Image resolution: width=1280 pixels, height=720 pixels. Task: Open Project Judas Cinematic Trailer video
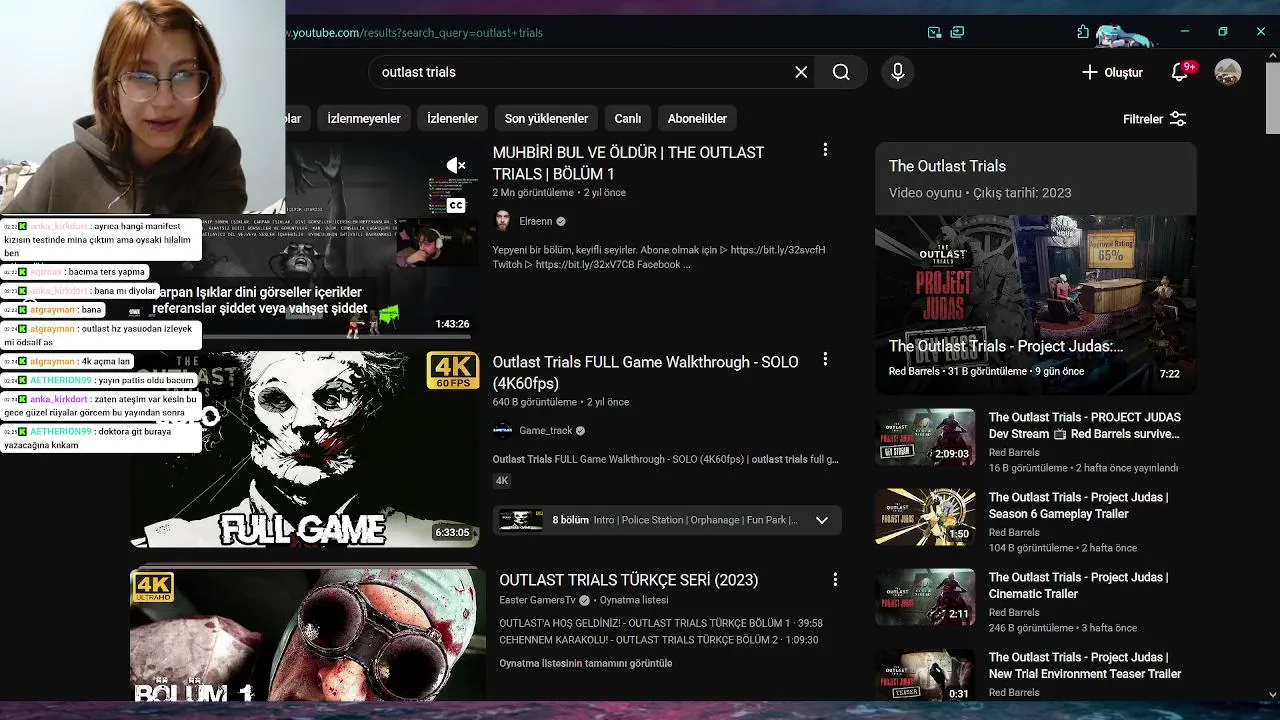point(1078,585)
